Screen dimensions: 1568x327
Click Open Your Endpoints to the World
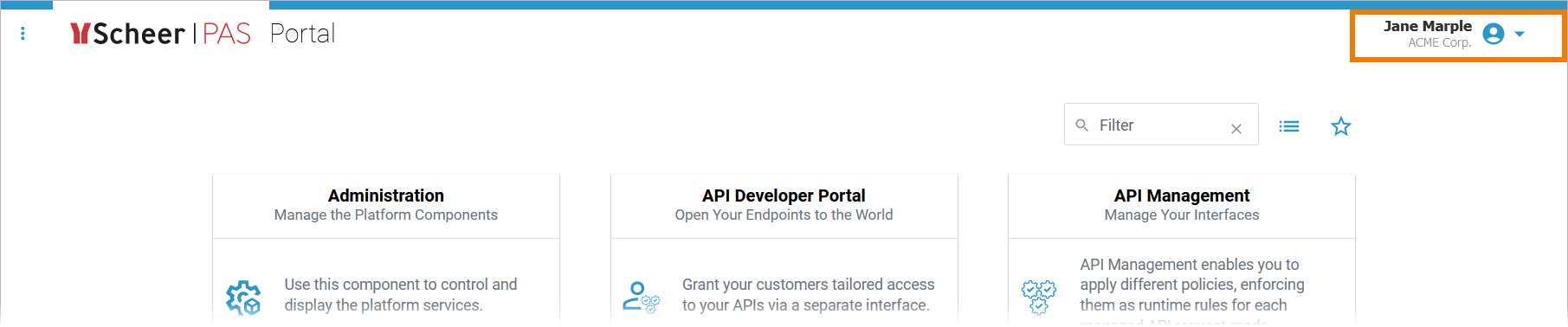point(784,215)
